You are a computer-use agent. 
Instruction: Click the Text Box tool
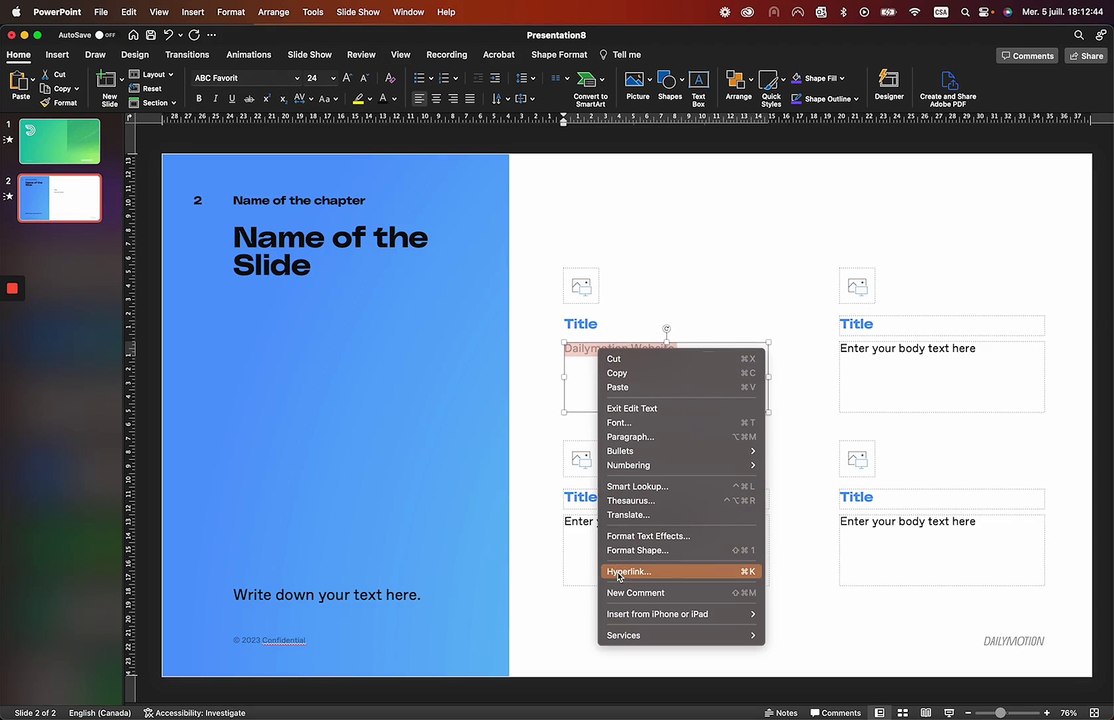(698, 88)
